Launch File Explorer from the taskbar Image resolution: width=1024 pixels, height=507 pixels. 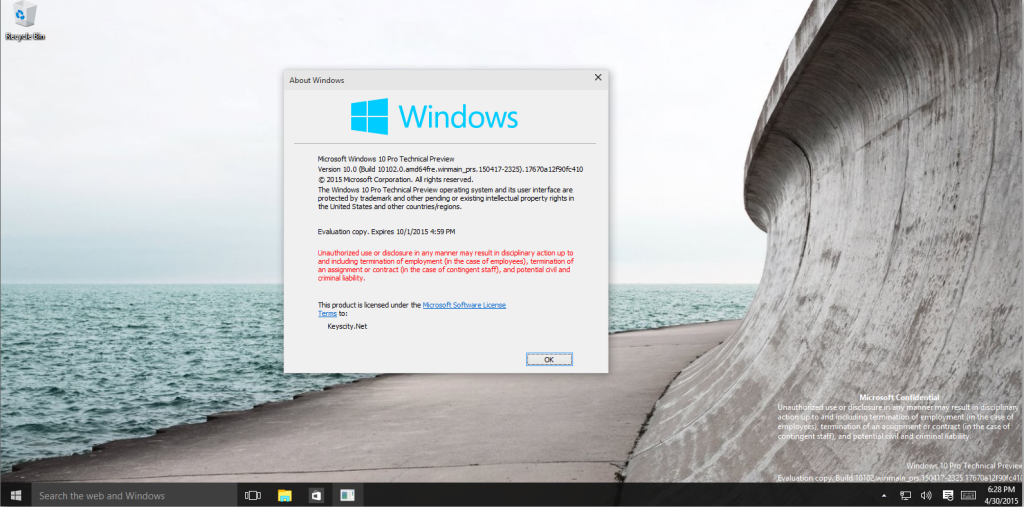coord(284,496)
